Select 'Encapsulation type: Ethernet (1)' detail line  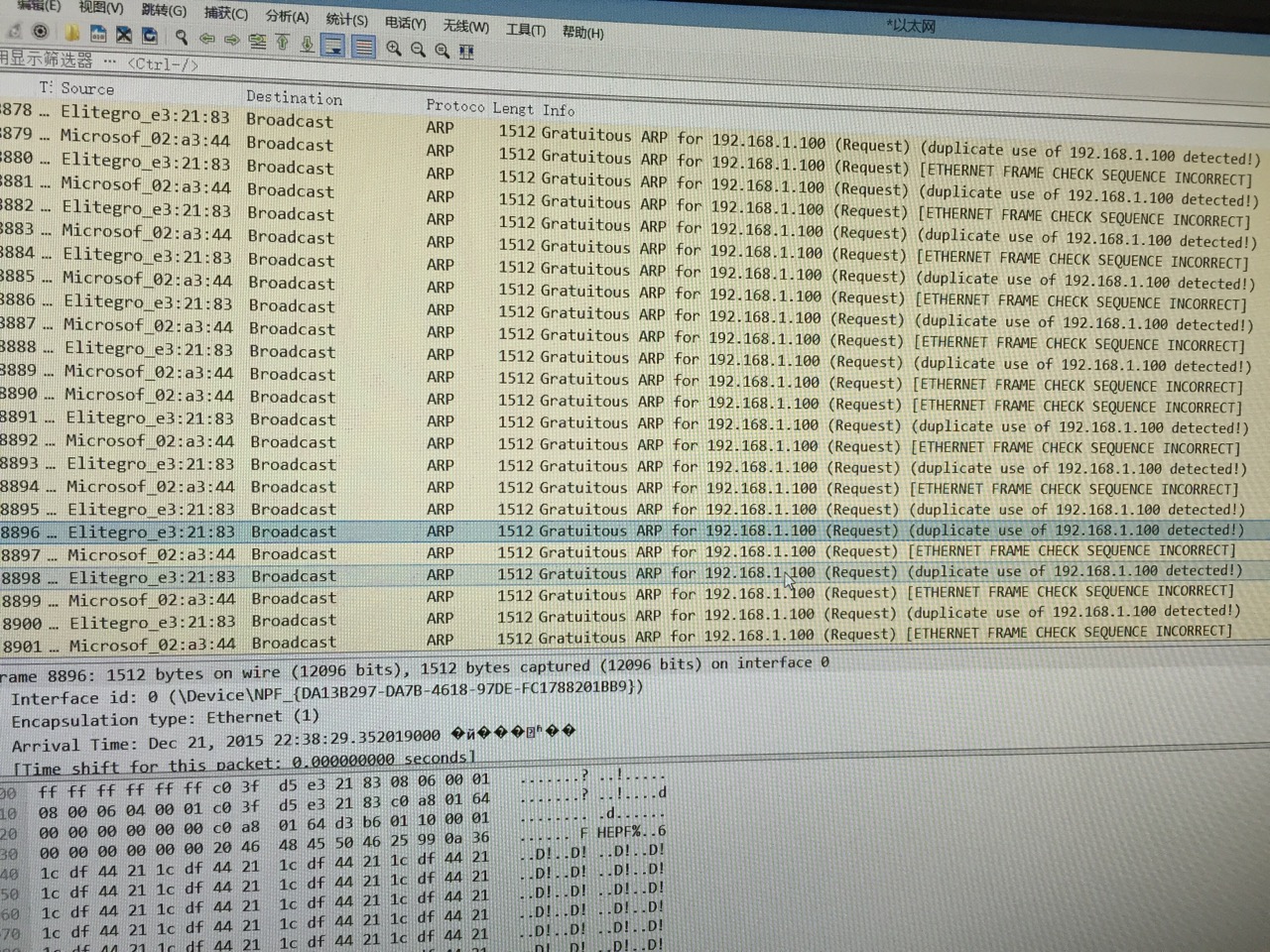pyautogui.click(x=166, y=718)
